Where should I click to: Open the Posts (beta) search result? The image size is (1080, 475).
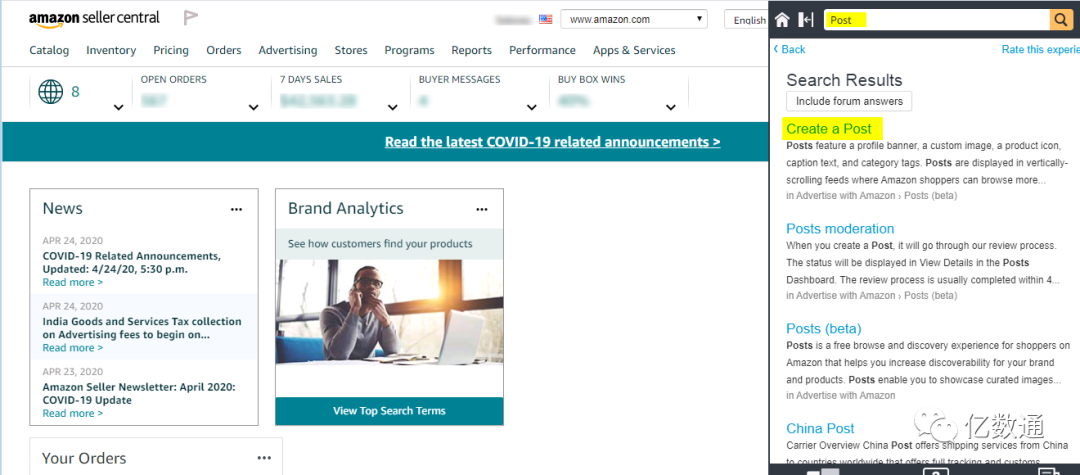pyautogui.click(x=824, y=328)
